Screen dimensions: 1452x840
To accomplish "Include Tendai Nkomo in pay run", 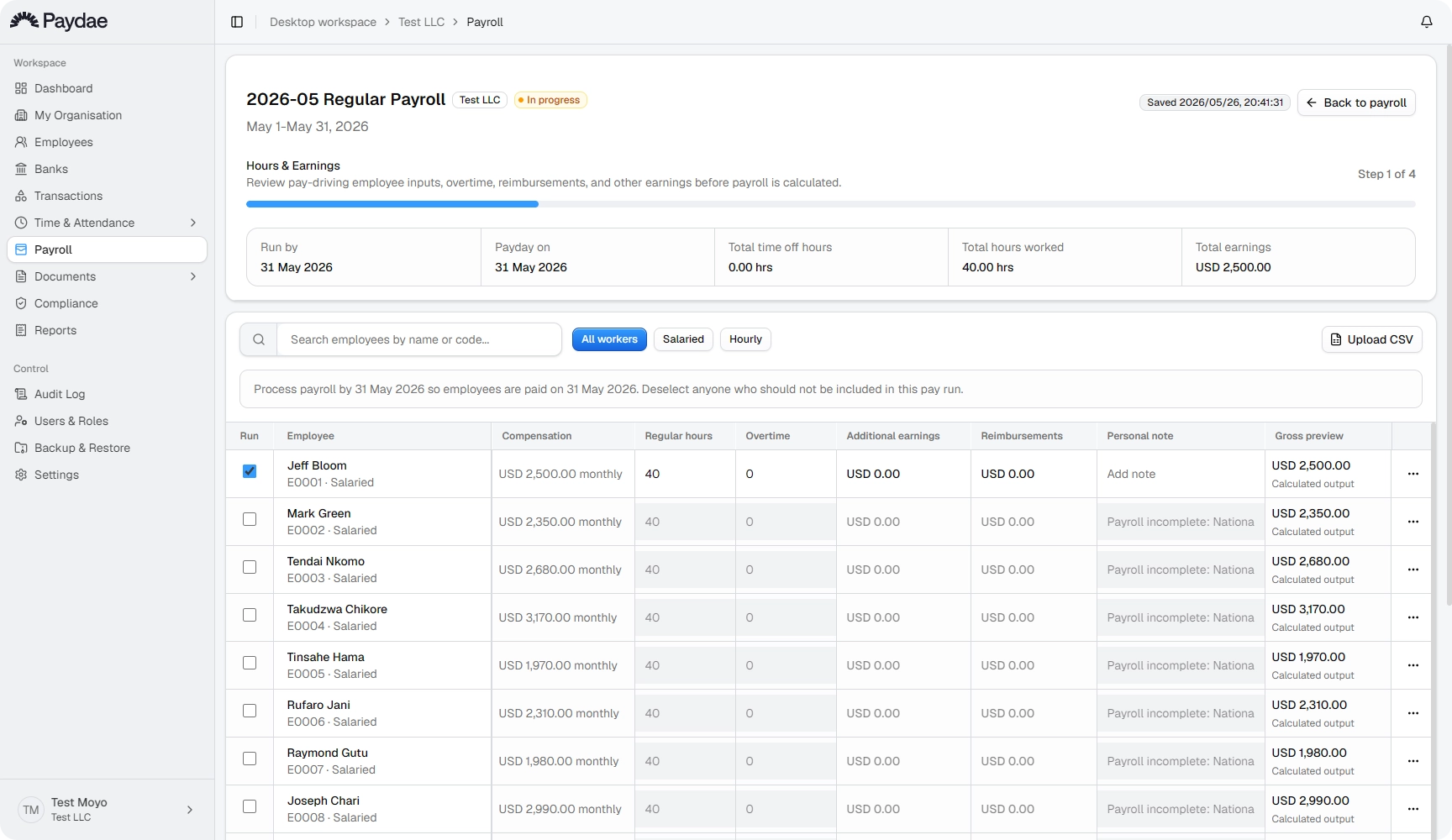I will click(x=250, y=567).
